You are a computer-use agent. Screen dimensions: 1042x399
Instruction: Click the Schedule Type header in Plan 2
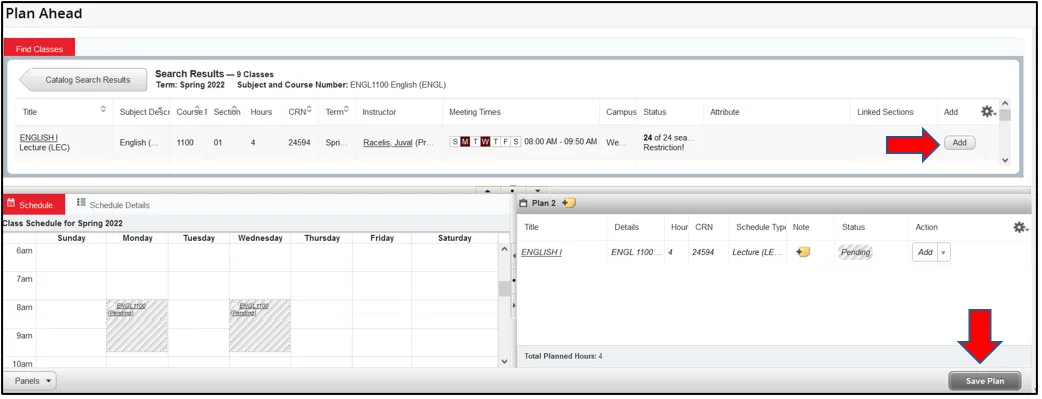coord(761,227)
